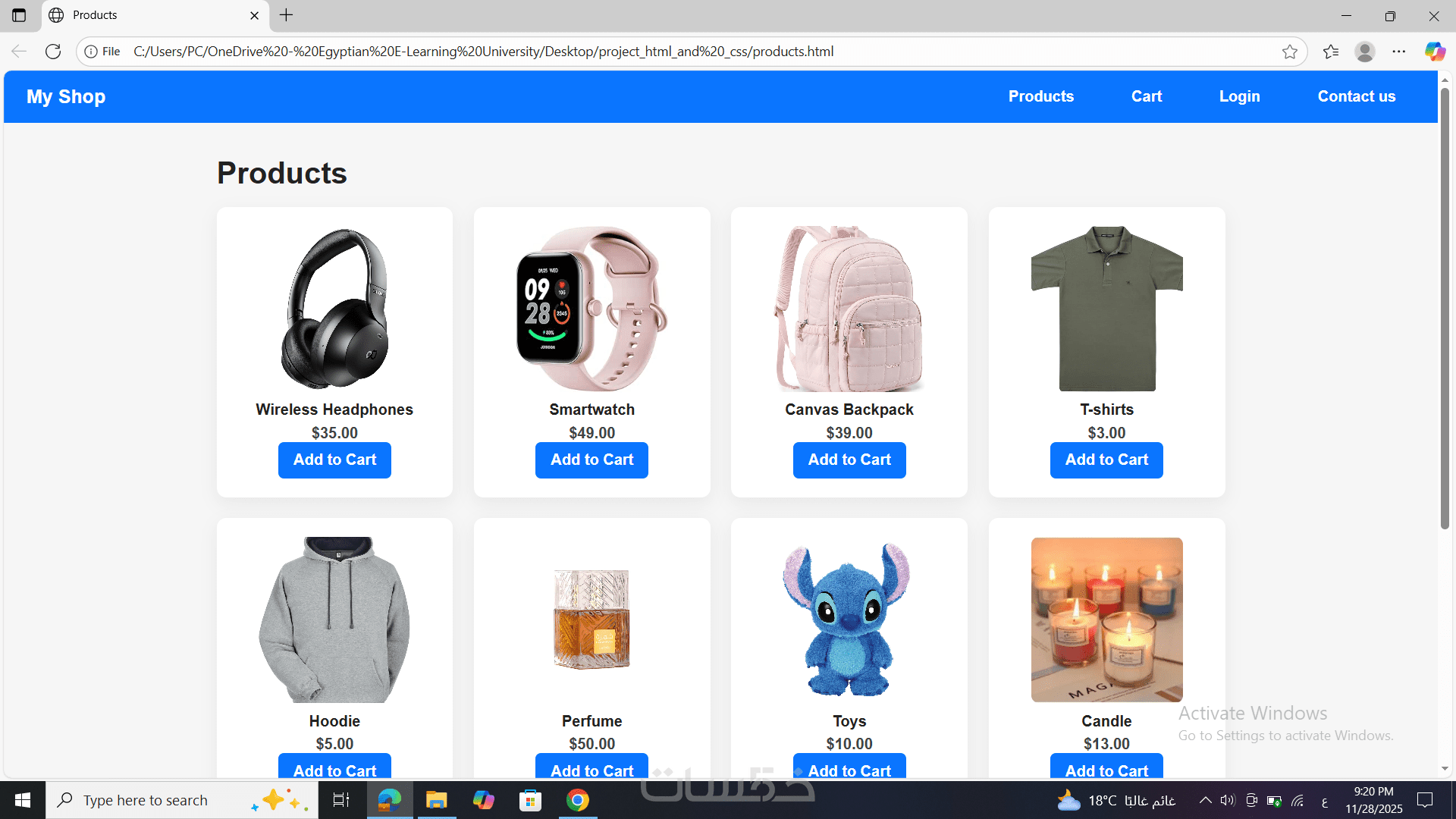The width and height of the screenshot is (1456, 819).
Task: Open Tab actions menu icon
Action: click(x=19, y=15)
